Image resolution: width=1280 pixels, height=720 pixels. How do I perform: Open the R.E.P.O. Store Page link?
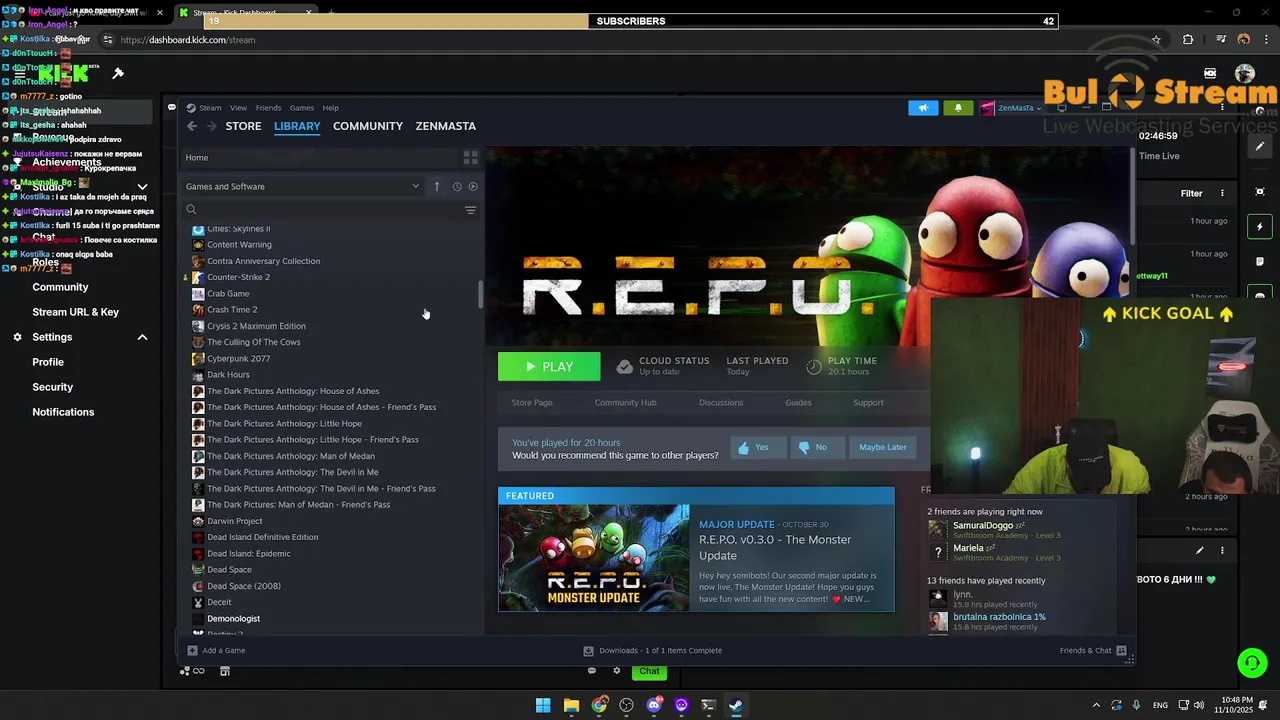click(x=532, y=403)
